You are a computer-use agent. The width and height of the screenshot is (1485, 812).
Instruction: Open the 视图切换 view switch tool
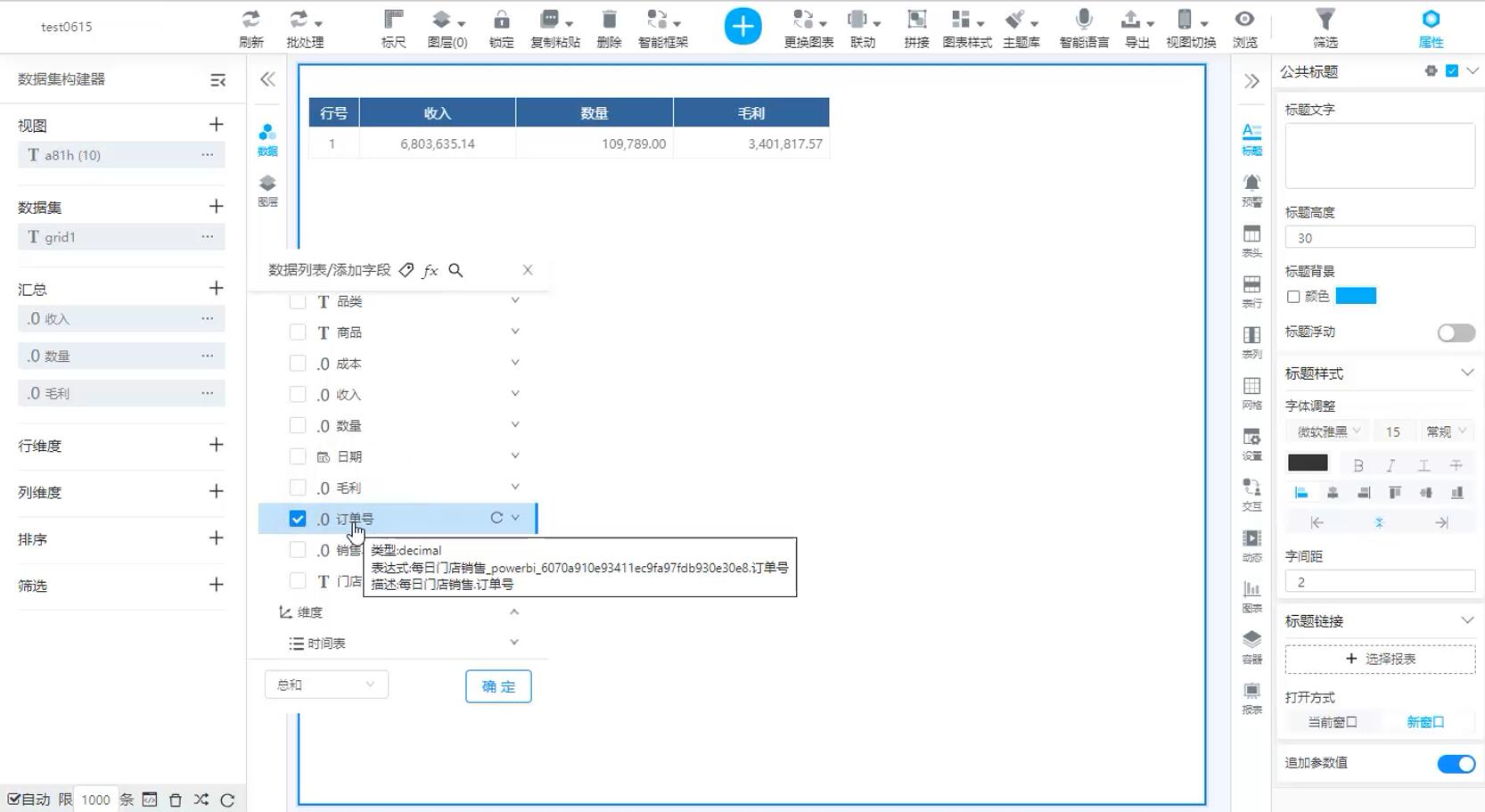click(1191, 28)
